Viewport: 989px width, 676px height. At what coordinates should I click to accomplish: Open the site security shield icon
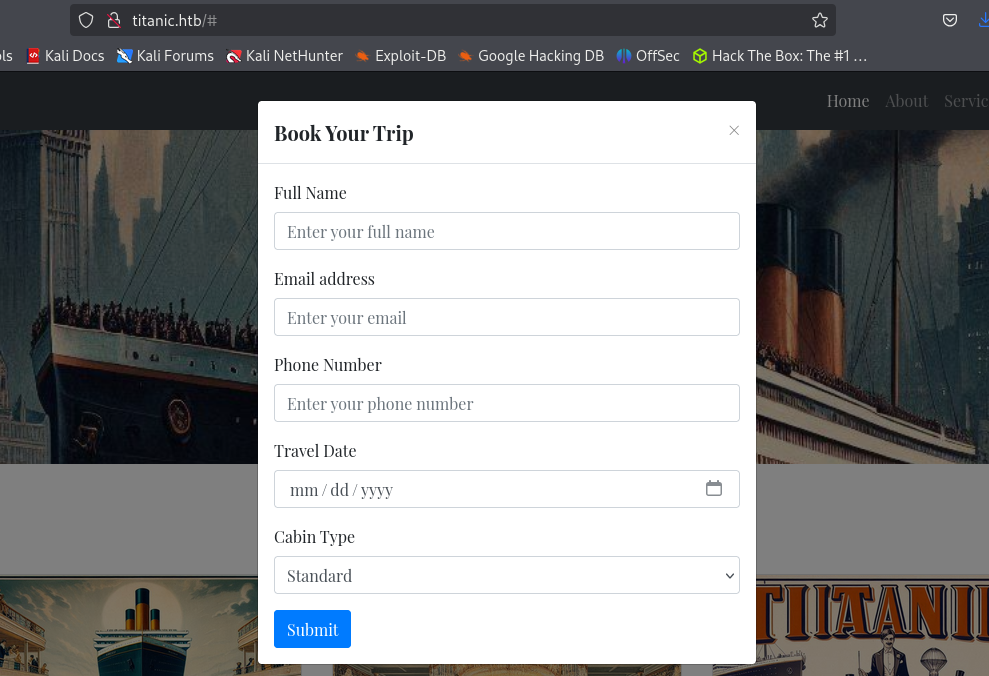[86, 20]
